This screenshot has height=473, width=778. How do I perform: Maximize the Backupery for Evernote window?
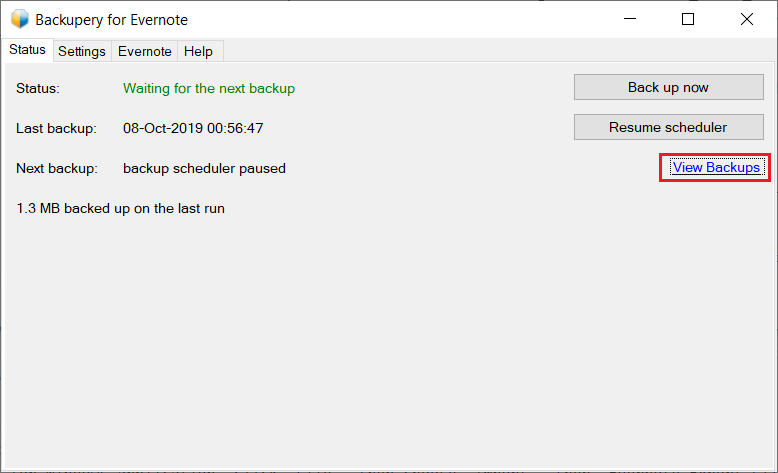[x=688, y=19]
